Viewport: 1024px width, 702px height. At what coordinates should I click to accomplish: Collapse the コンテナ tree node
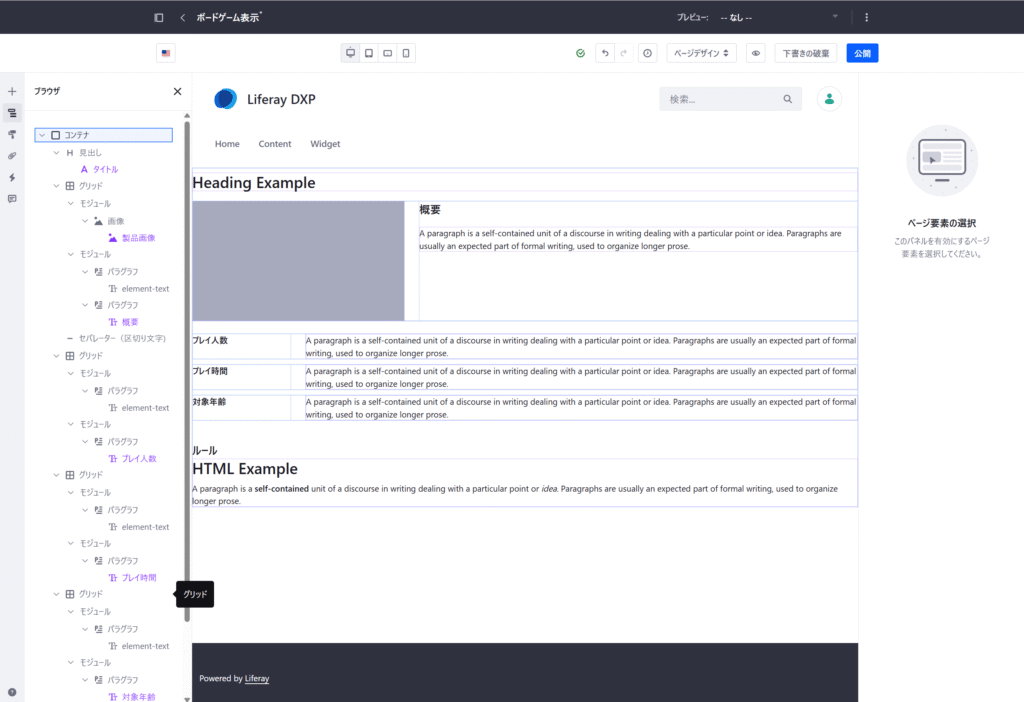click(x=41, y=135)
